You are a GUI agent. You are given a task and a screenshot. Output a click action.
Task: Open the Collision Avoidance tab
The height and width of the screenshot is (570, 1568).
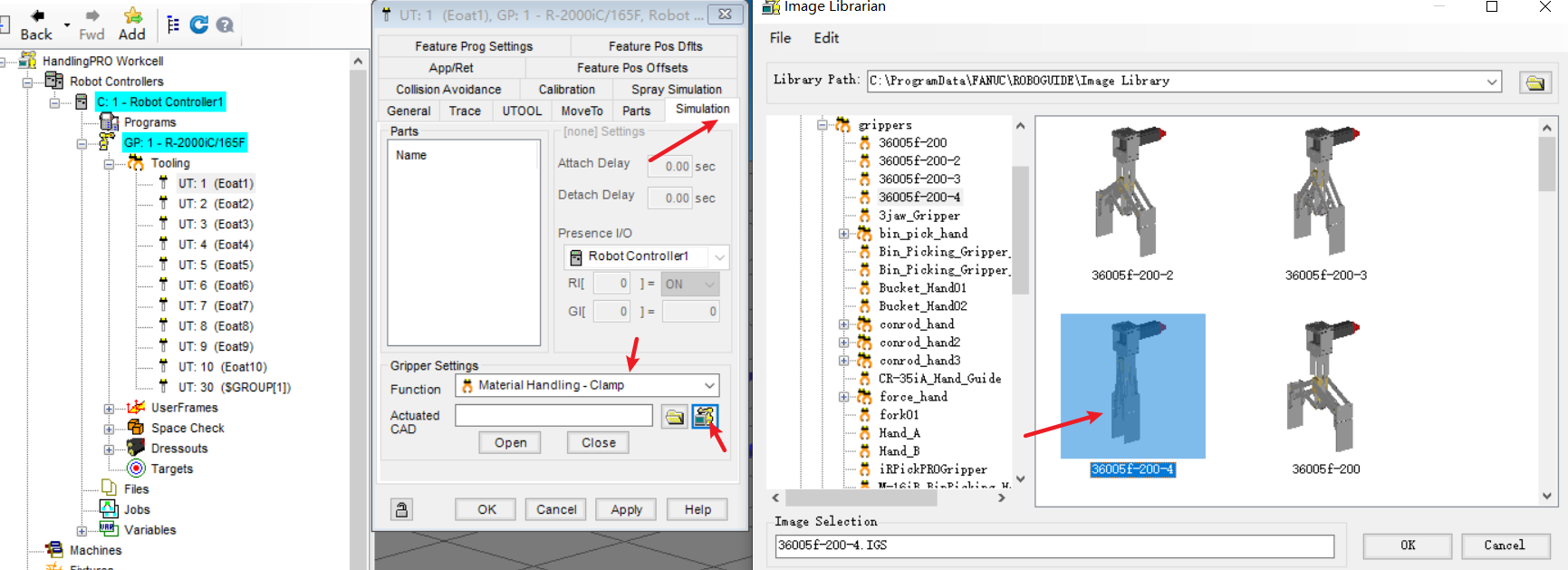click(448, 90)
